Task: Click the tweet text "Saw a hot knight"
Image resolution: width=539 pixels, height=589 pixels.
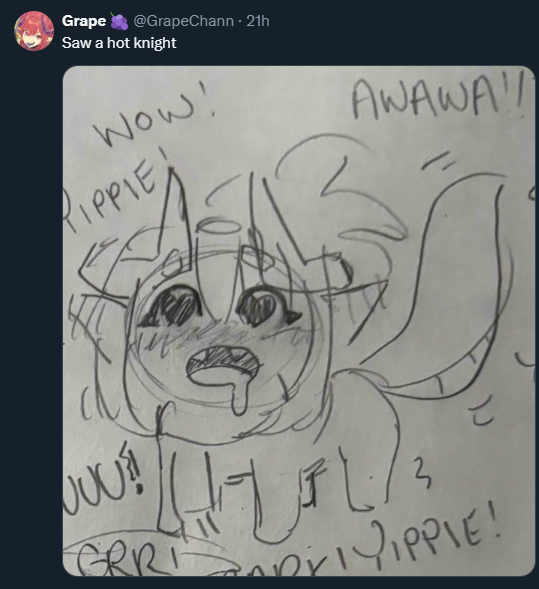Action: point(119,43)
